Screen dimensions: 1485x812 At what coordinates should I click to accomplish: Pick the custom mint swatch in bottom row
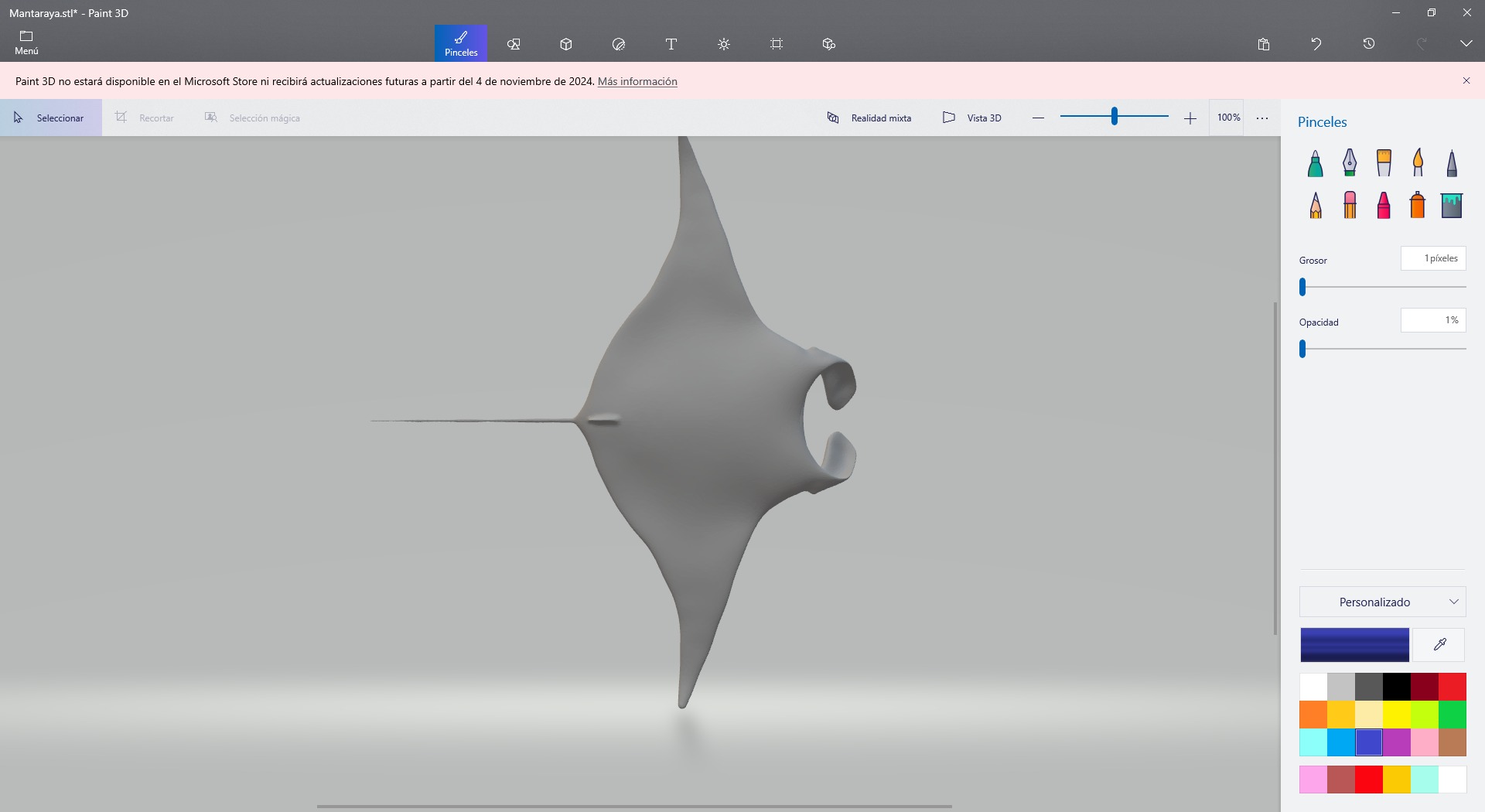coord(1425,780)
